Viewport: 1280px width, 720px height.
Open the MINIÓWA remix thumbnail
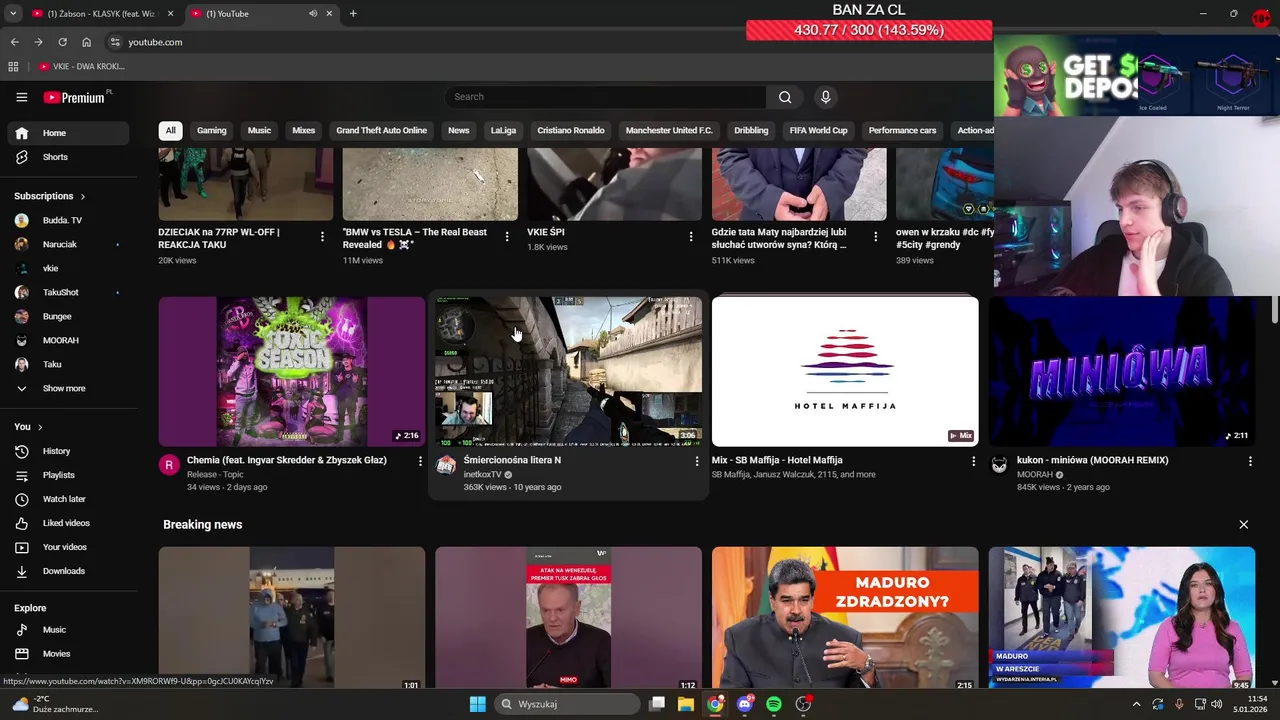click(1122, 371)
